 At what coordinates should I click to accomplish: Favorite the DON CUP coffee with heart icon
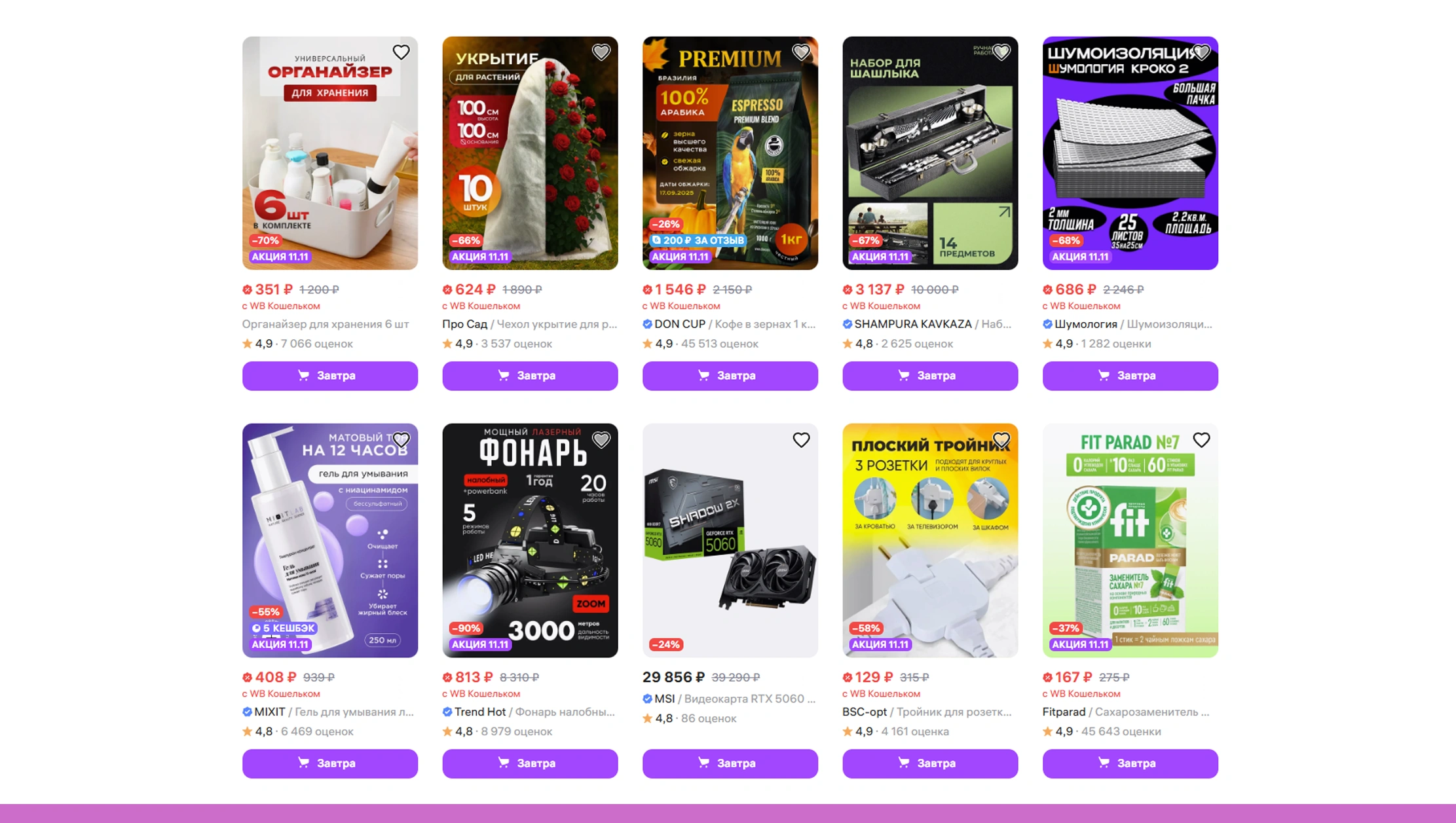coord(801,52)
